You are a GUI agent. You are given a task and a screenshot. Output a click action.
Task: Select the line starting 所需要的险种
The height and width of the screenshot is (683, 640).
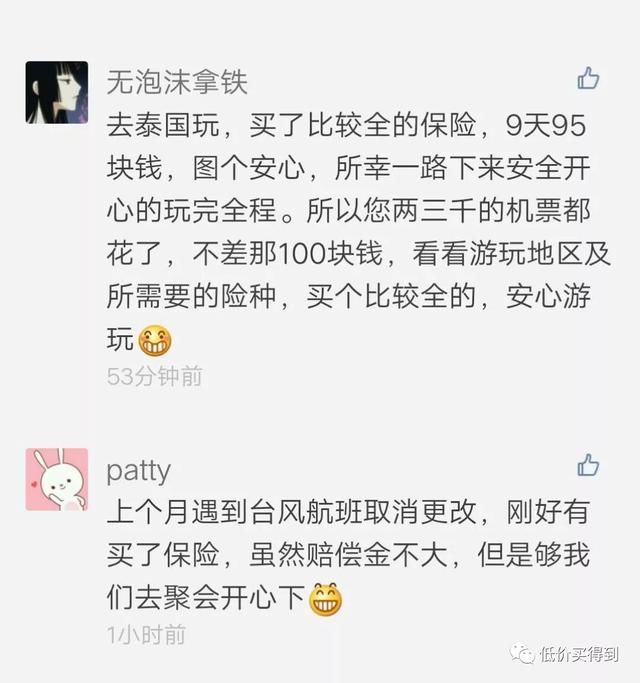point(349,297)
